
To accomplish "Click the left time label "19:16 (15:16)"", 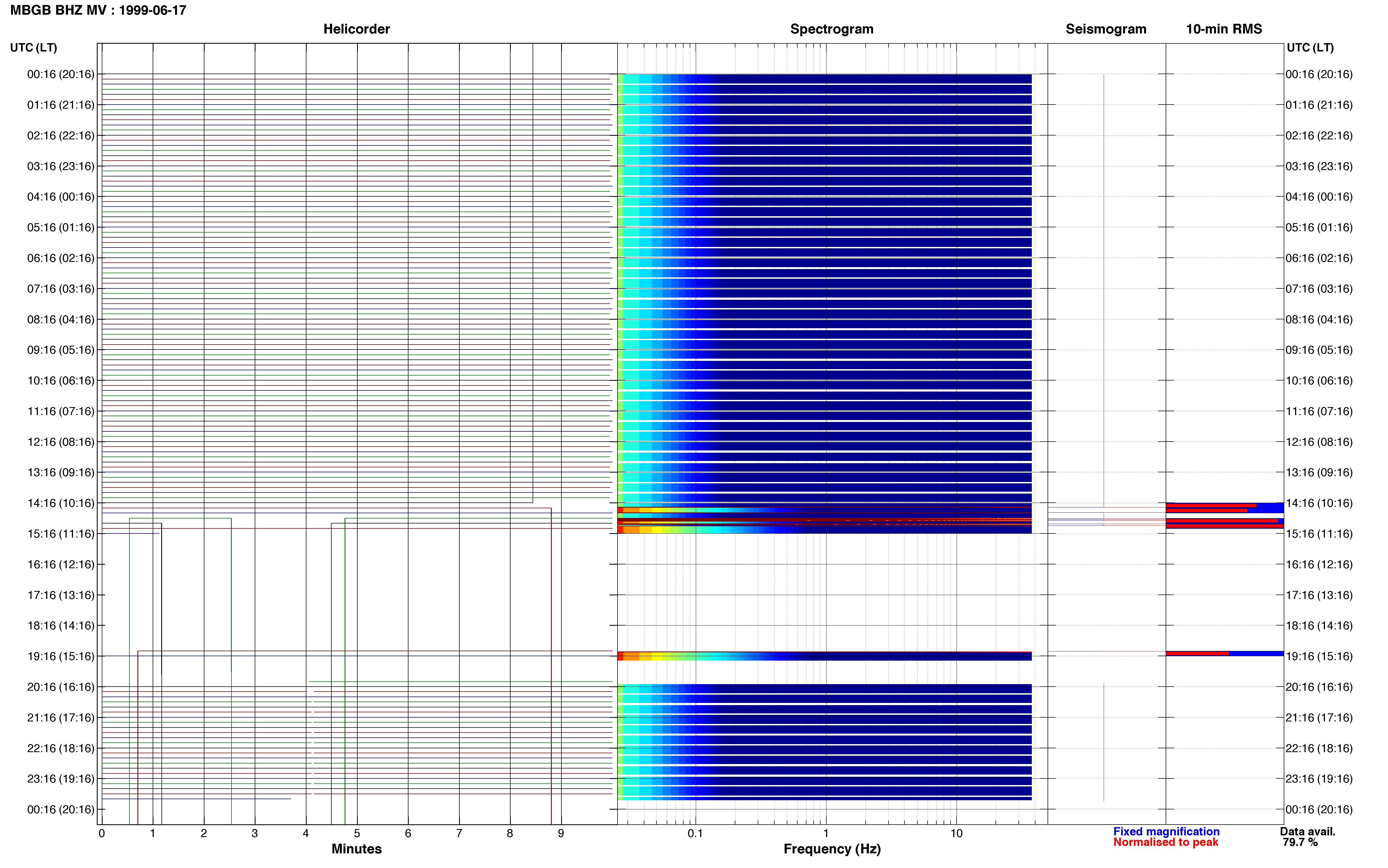I will (x=61, y=656).
